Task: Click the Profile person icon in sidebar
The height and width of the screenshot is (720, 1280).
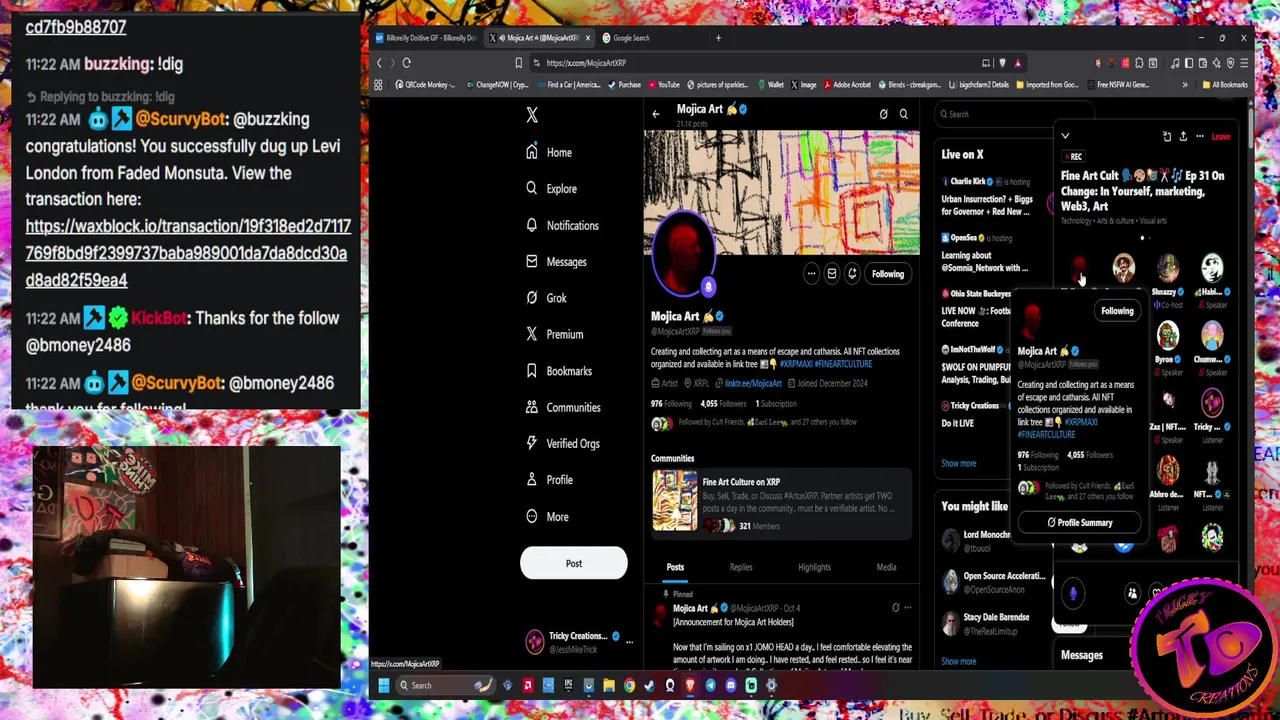Action: point(532,480)
